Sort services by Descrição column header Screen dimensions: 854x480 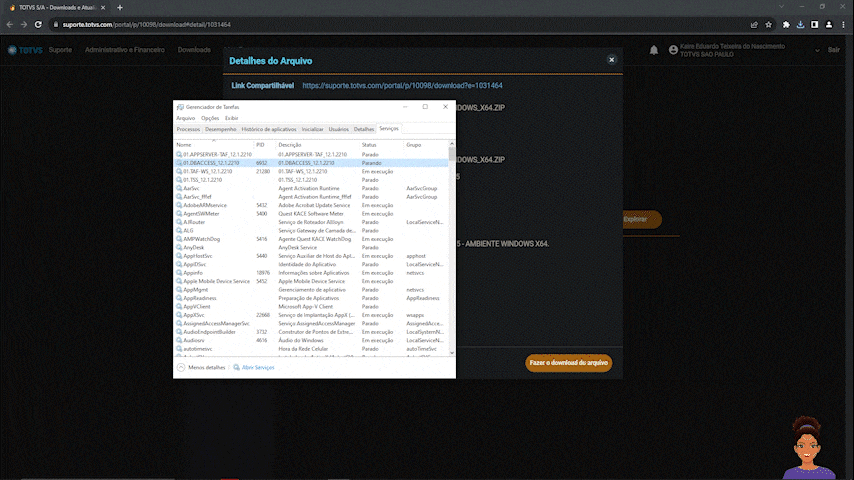pyautogui.click(x=318, y=145)
